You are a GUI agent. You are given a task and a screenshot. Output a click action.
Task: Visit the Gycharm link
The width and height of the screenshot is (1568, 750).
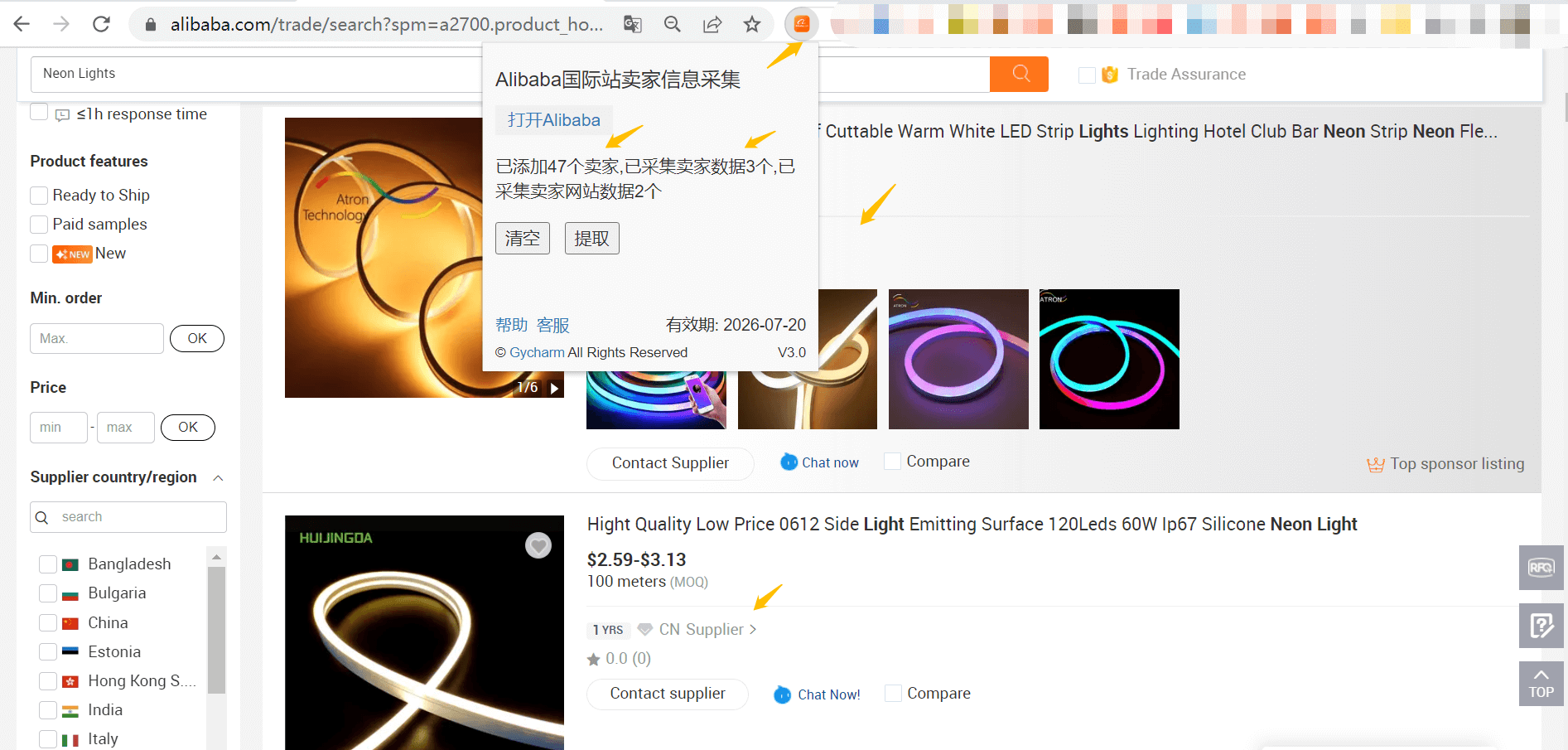537,352
